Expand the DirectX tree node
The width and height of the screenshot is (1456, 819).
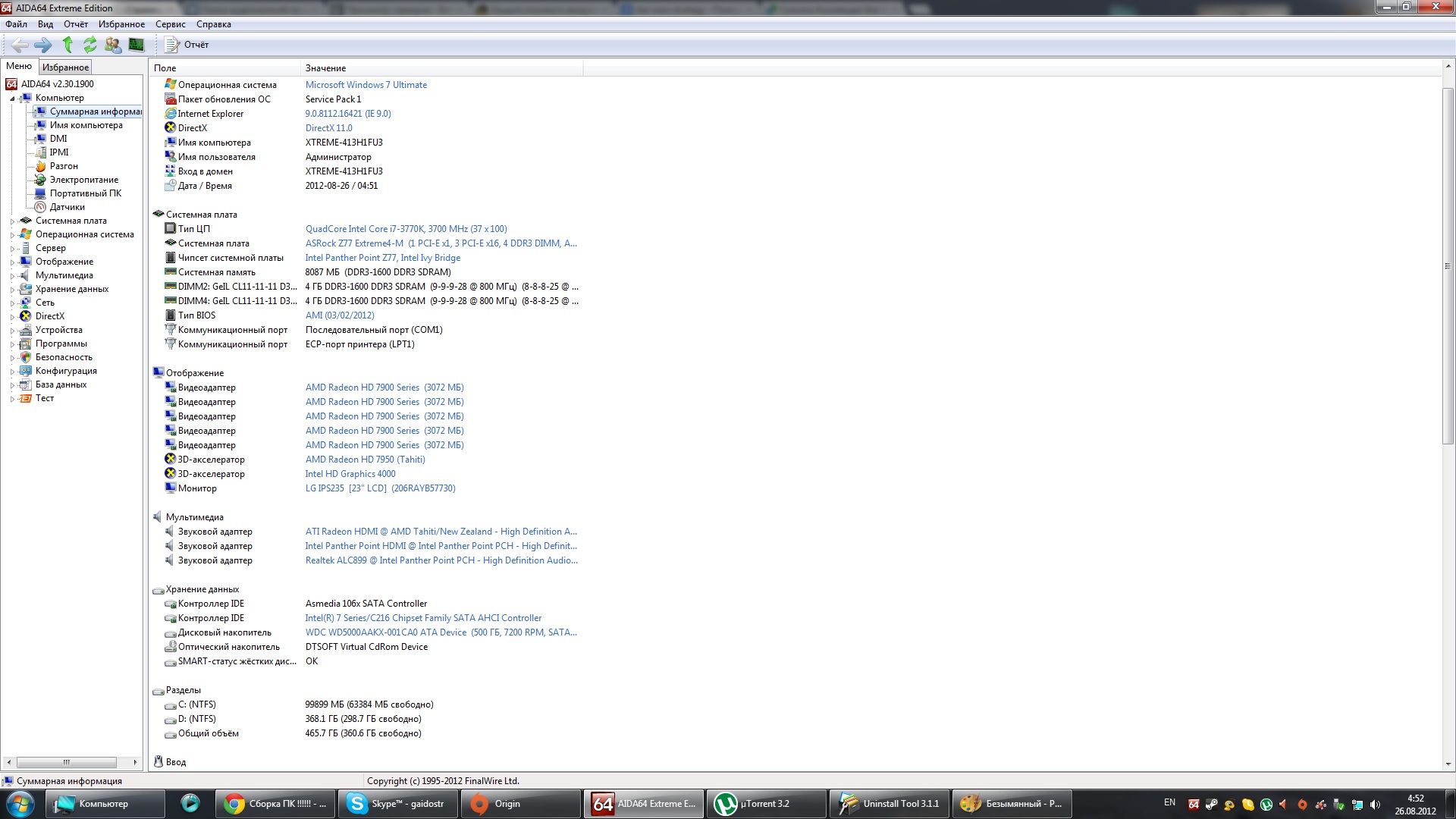point(12,317)
